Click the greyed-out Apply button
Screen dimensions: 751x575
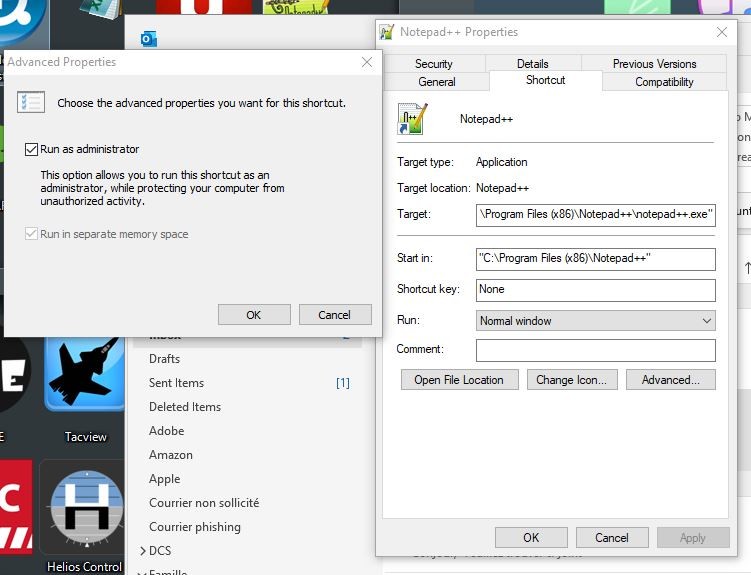click(x=693, y=538)
